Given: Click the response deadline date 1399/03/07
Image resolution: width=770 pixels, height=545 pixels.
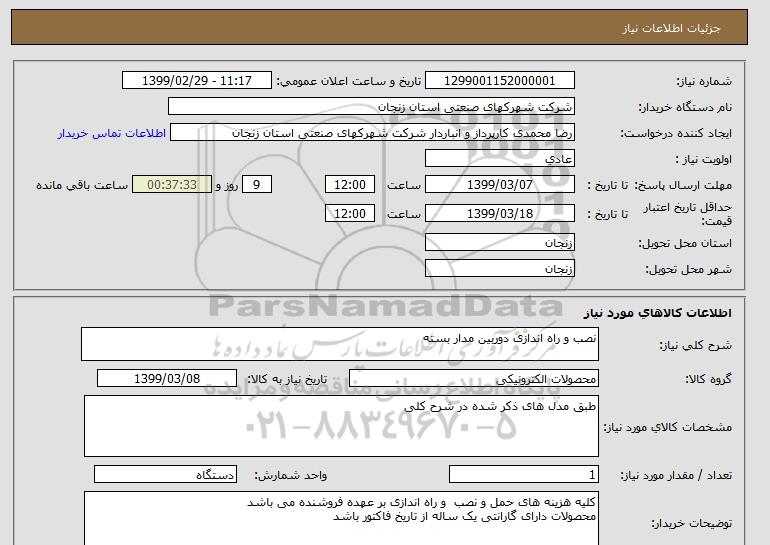Looking at the screenshot, I should [499, 185].
